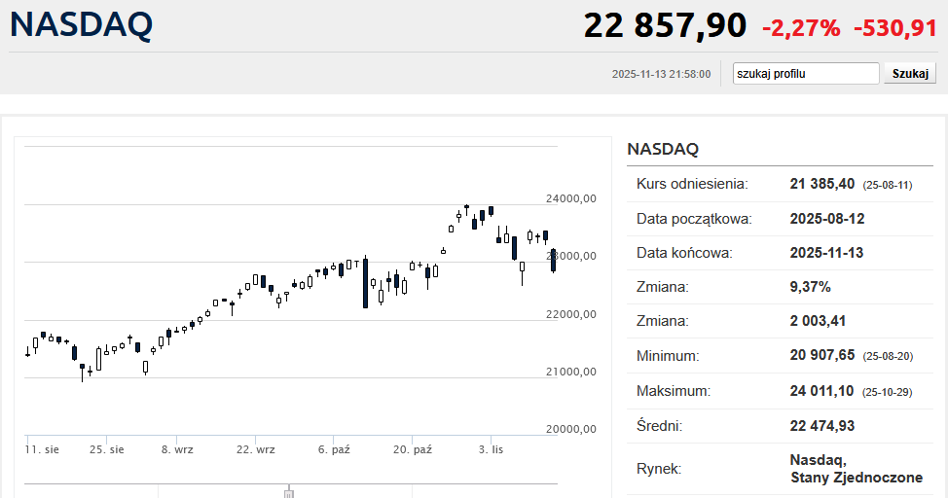Click the Minimum value 20 907,65
948x498 pixels.
tap(822, 355)
